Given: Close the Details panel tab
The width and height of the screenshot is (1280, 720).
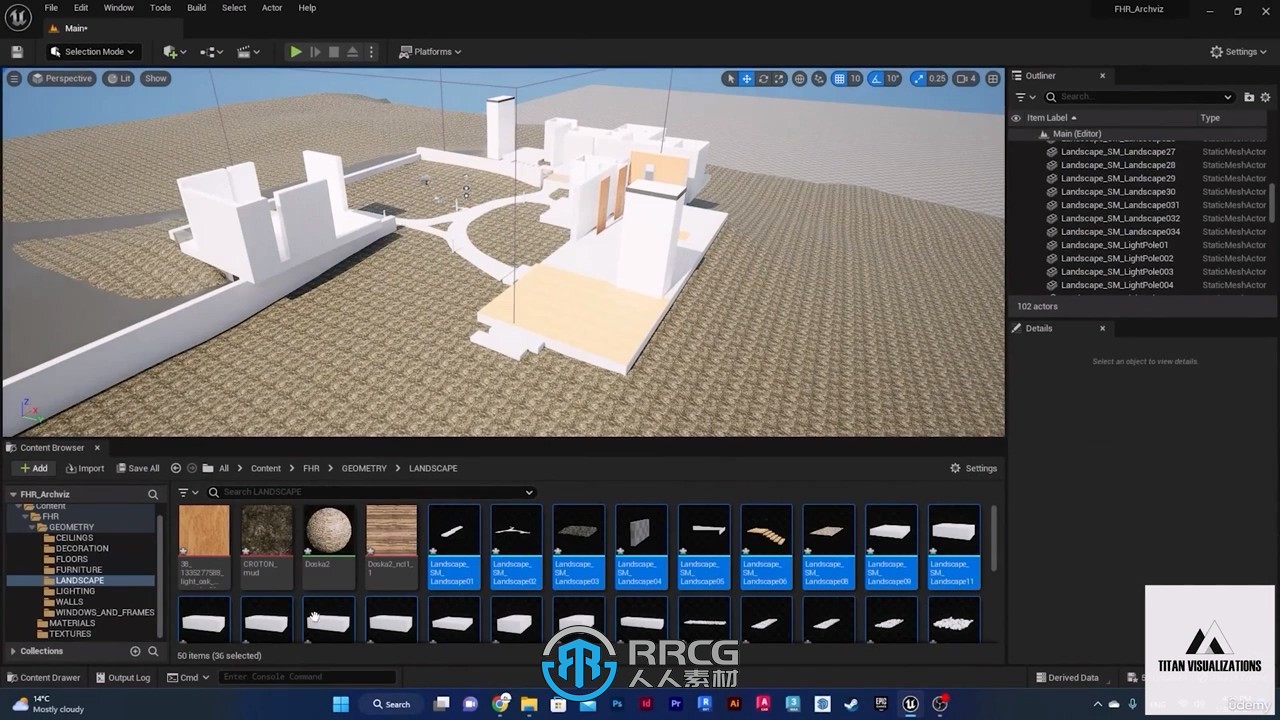Looking at the screenshot, I should (x=1103, y=328).
